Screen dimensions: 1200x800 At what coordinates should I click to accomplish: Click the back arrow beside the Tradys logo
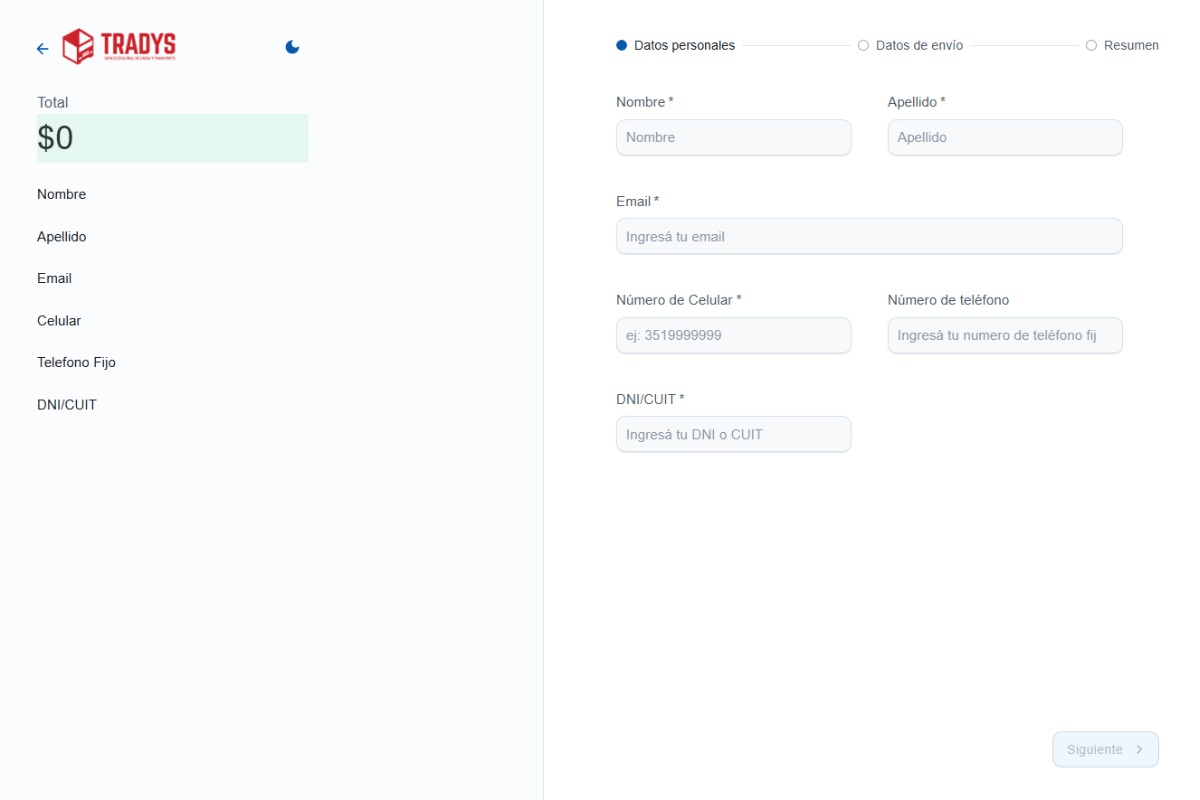click(42, 48)
